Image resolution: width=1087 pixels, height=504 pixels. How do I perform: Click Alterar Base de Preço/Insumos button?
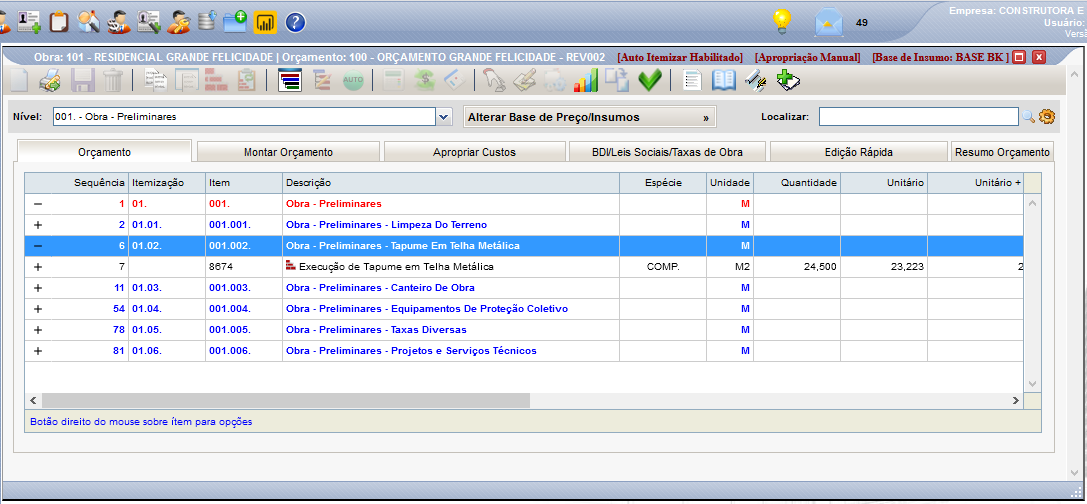coord(590,117)
